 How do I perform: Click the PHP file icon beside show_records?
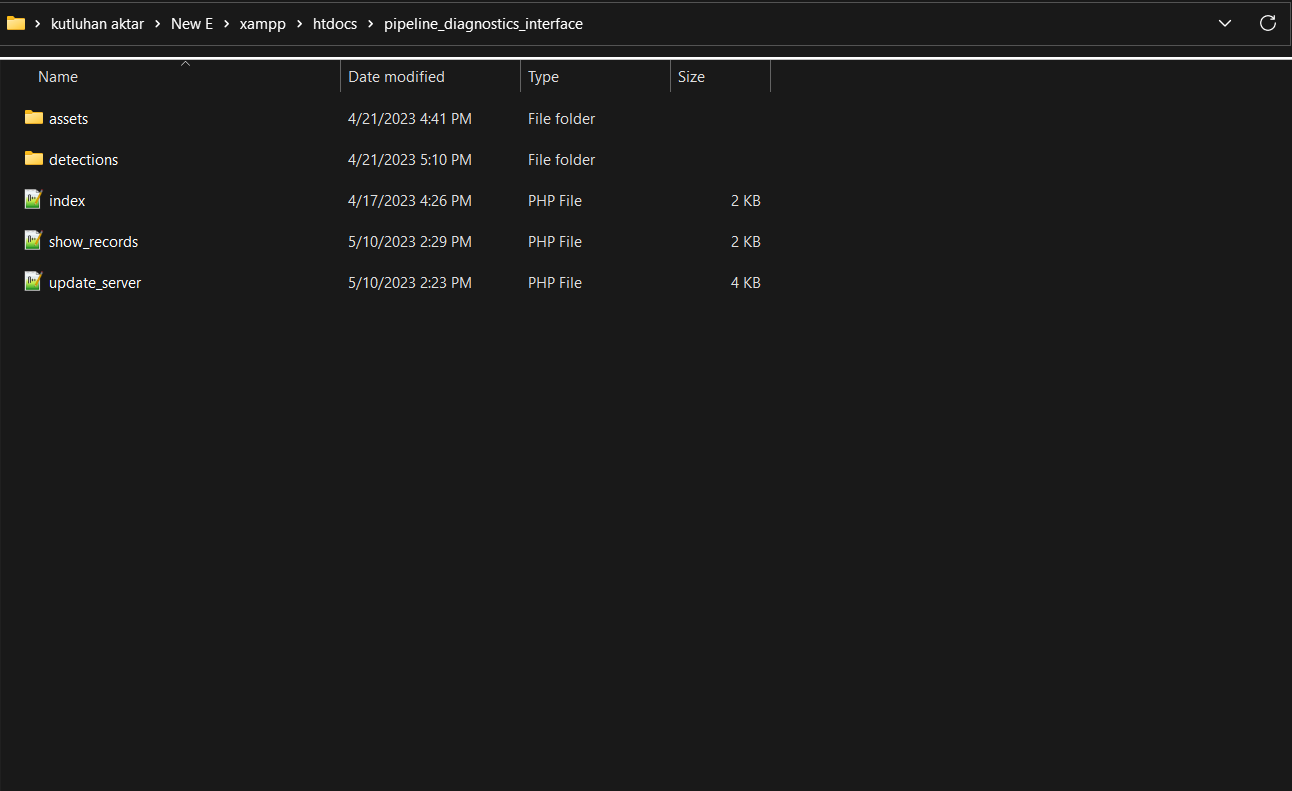pyautogui.click(x=33, y=241)
